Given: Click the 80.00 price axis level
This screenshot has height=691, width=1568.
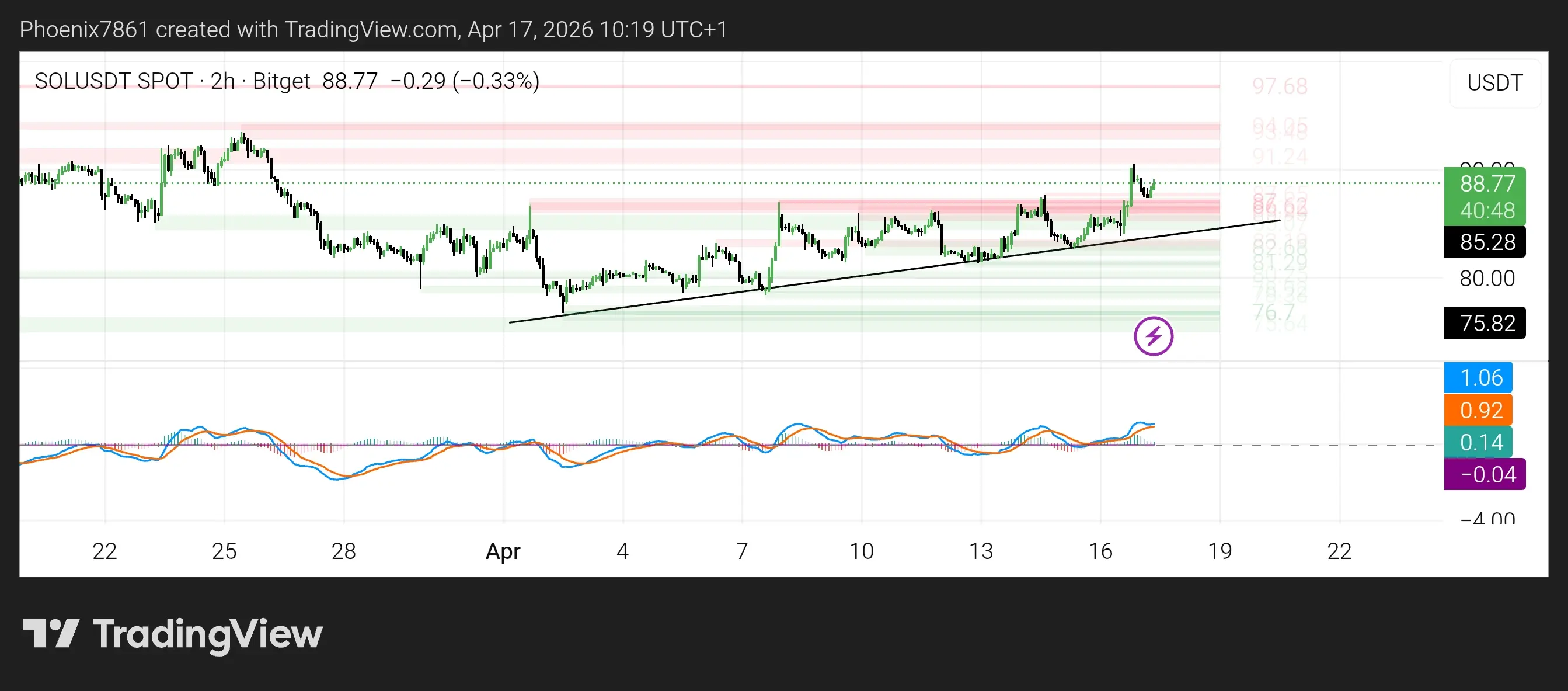Looking at the screenshot, I should coord(1487,279).
